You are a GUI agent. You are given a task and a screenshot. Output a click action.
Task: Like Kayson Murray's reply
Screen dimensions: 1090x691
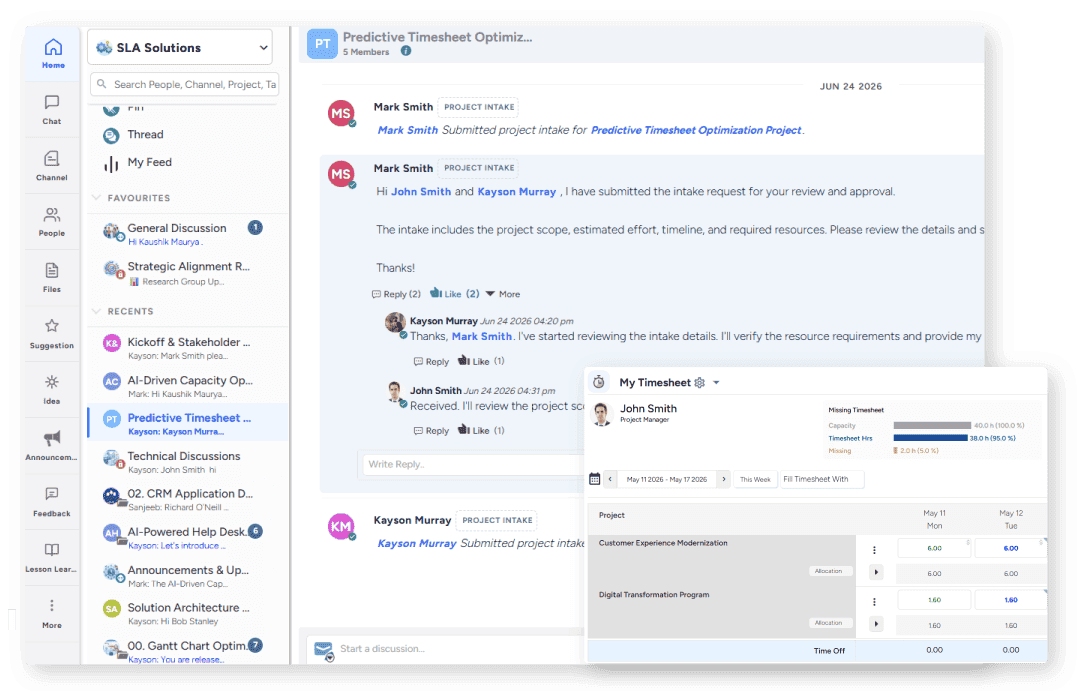(480, 361)
